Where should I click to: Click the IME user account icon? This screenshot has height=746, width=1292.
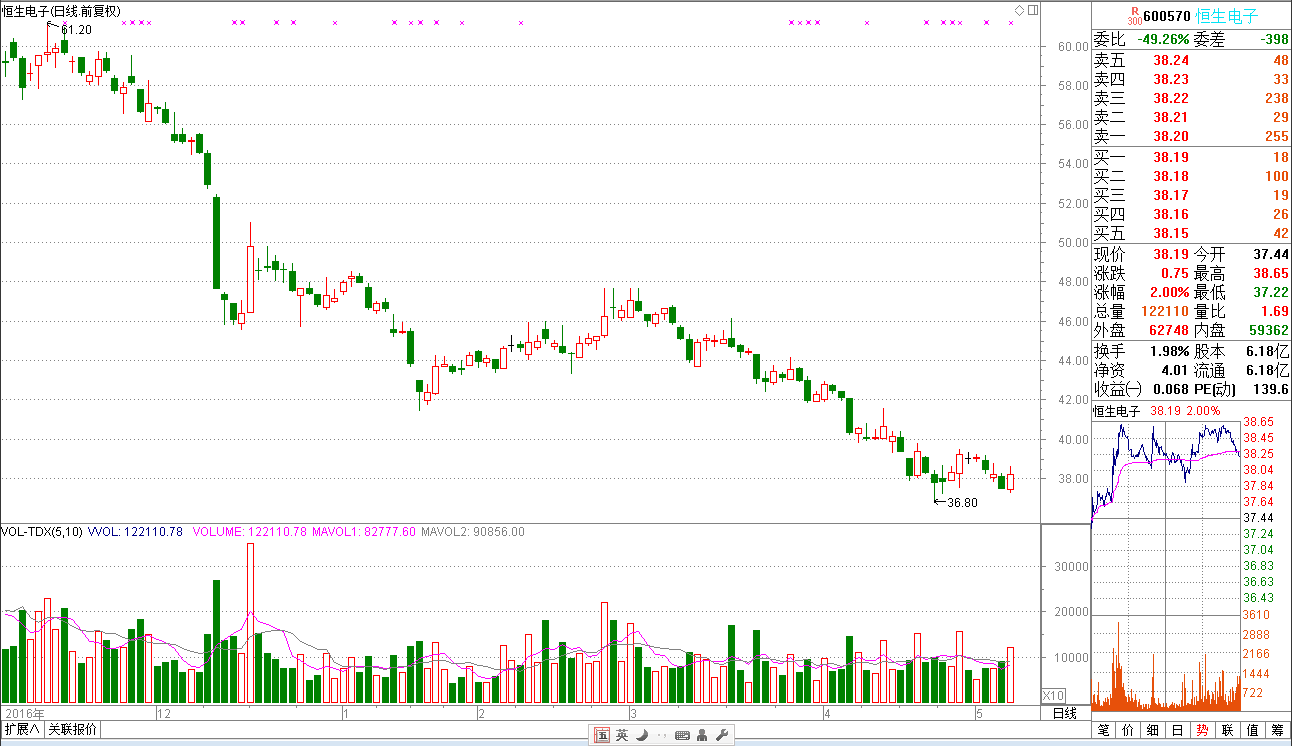pyautogui.click(x=702, y=735)
